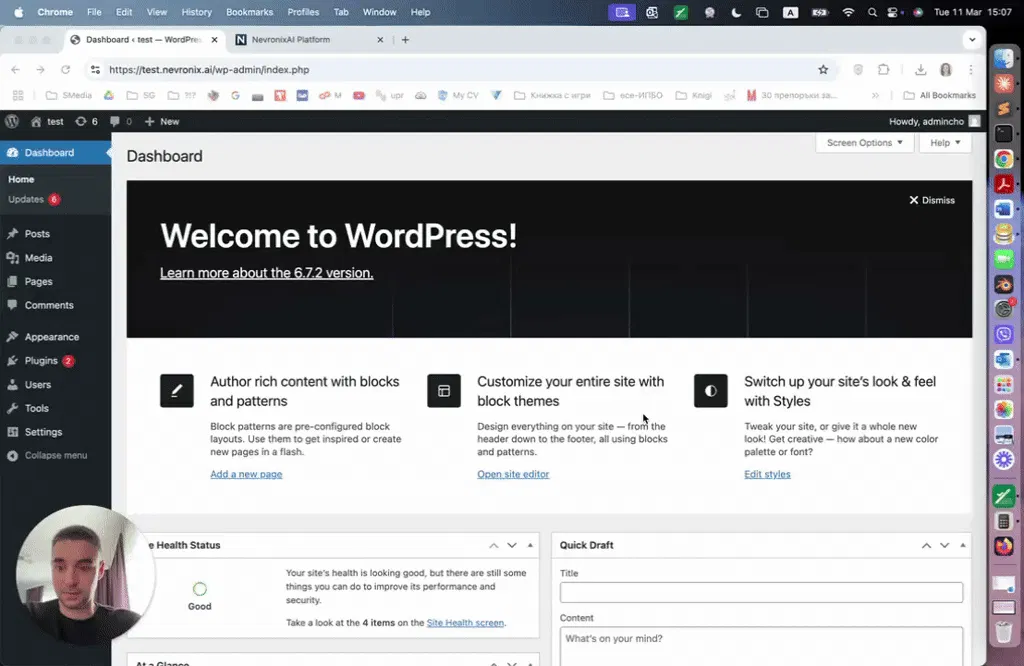1024x666 pixels.
Task: Dismiss the Welcome to WordPress banner
Action: click(932, 200)
